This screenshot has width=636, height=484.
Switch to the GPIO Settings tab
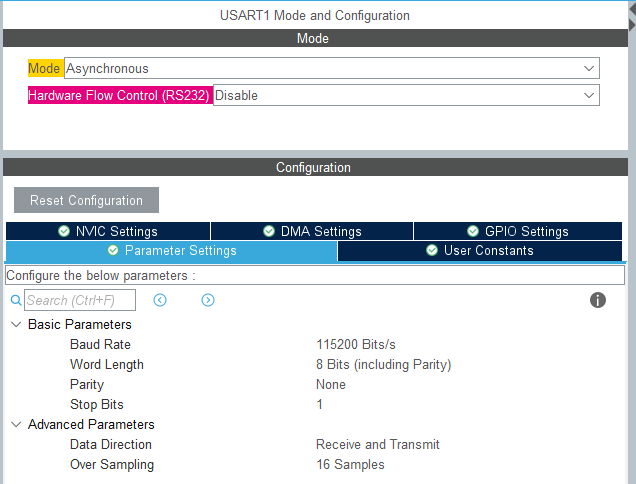coord(518,231)
